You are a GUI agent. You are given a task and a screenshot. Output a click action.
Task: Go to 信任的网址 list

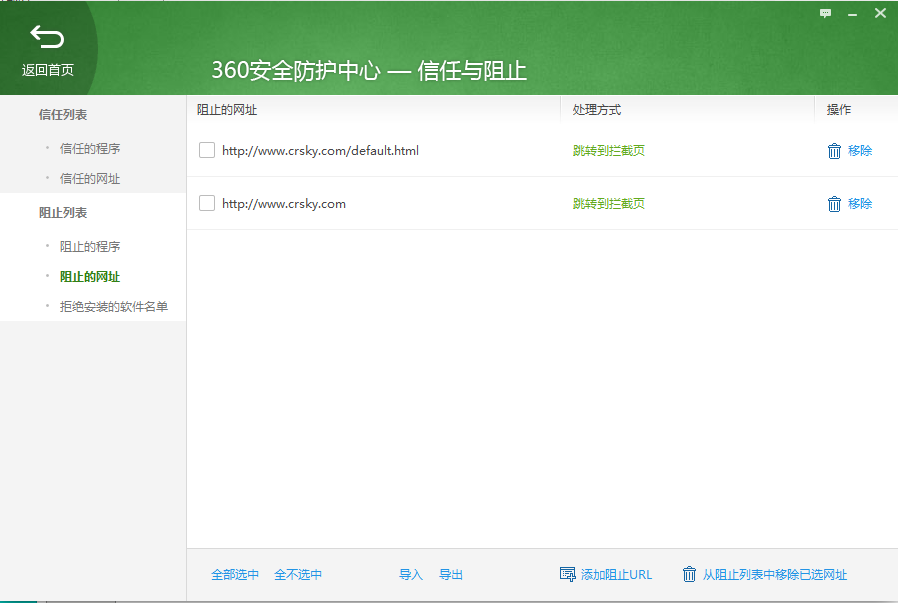pos(90,179)
